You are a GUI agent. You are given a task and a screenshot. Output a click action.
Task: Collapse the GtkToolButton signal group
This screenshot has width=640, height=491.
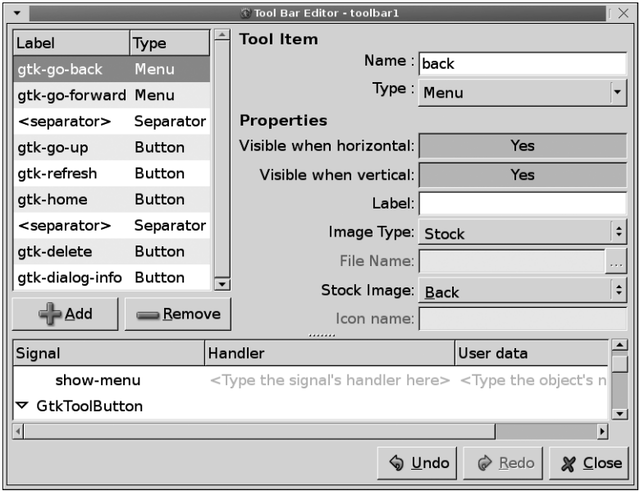coord(22,406)
